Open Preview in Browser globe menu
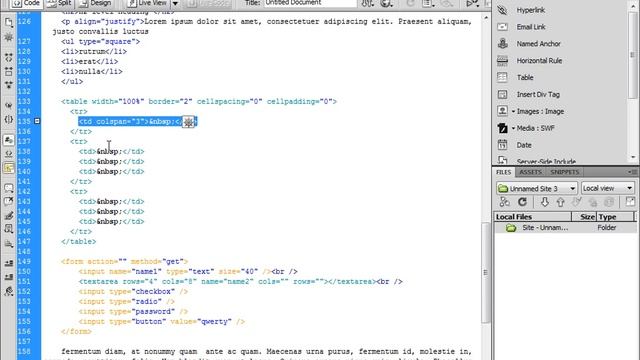This screenshot has height=360, width=640. [386, 3]
